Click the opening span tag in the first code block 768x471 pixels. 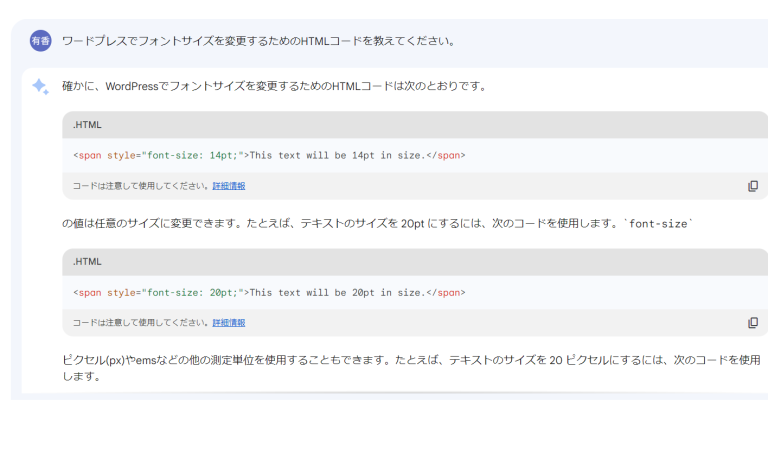click(x=88, y=155)
